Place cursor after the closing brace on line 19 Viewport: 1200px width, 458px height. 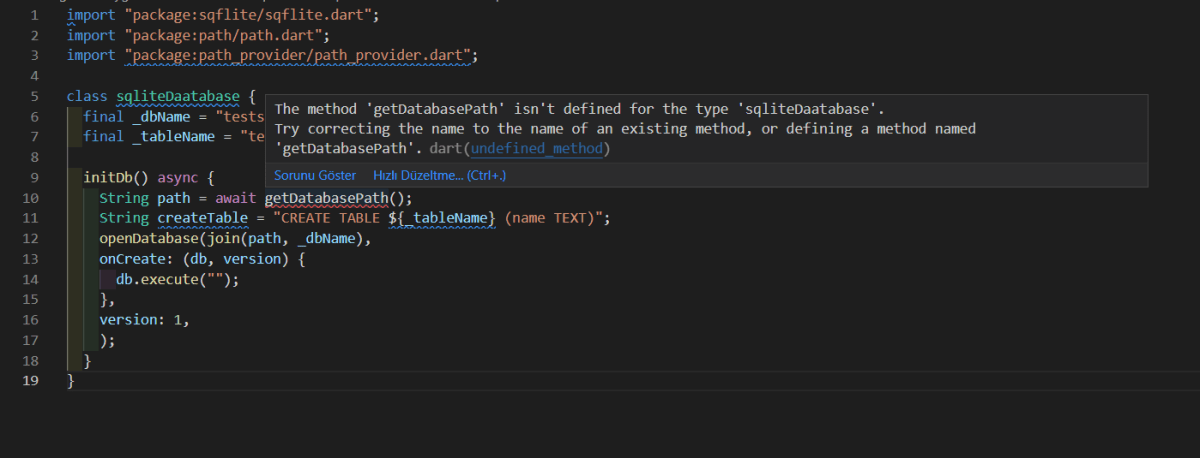pyautogui.click(x=76, y=381)
